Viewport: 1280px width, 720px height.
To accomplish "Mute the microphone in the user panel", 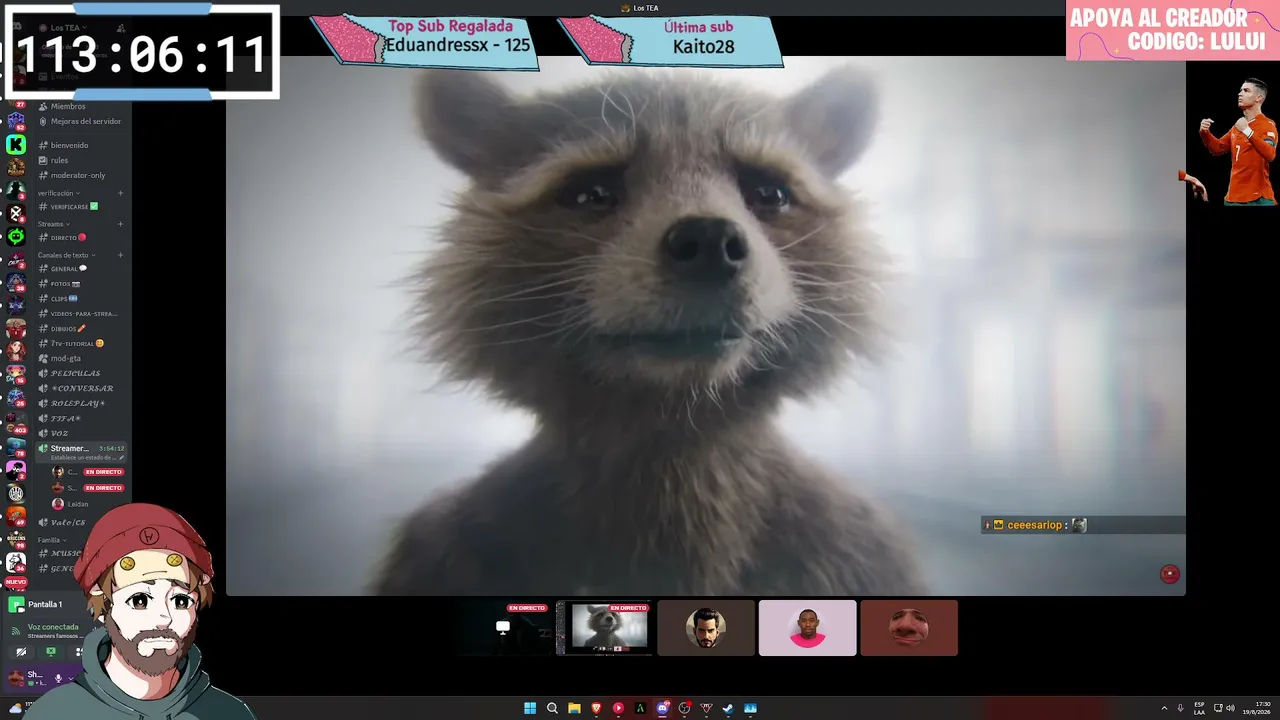I will [58, 678].
